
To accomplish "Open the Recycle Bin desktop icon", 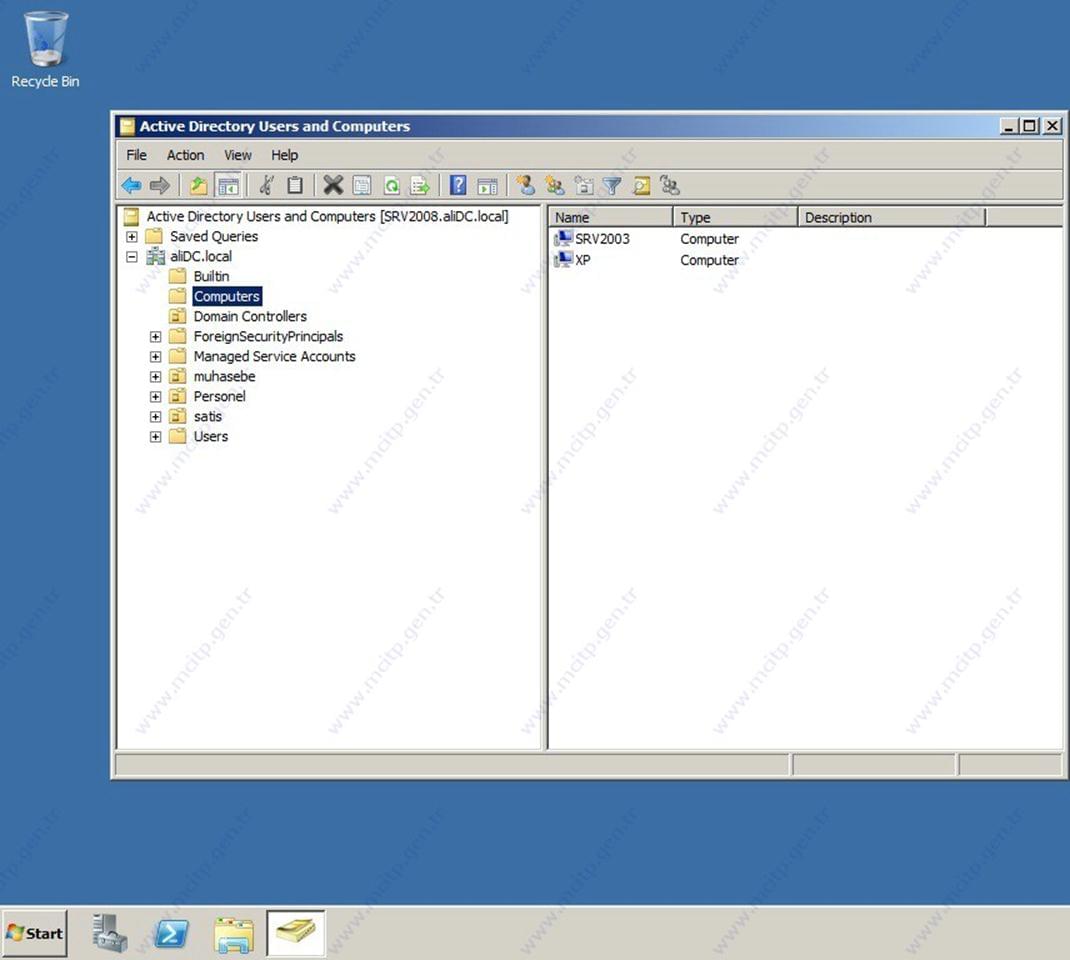I will click(x=45, y=50).
